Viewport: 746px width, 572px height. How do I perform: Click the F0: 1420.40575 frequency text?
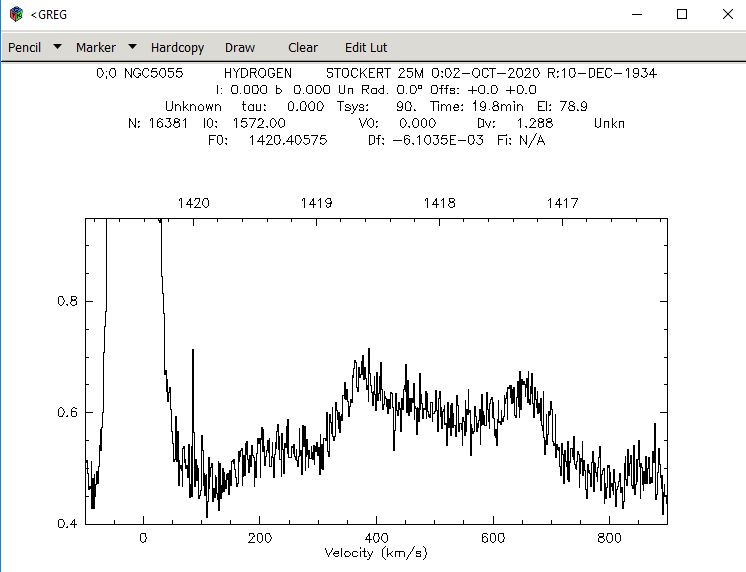click(x=268, y=140)
